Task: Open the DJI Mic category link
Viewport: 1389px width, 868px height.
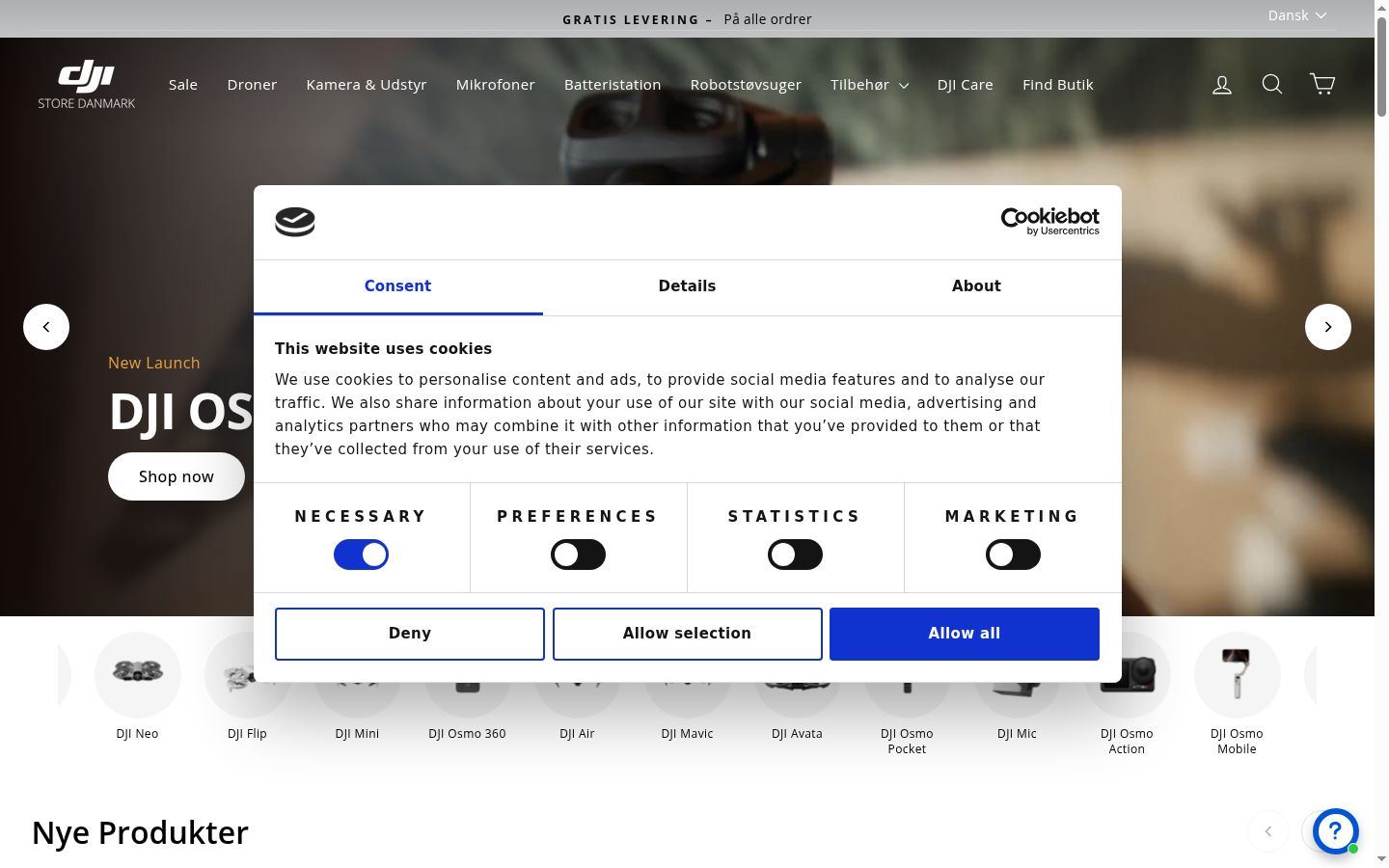Action: tap(1017, 733)
